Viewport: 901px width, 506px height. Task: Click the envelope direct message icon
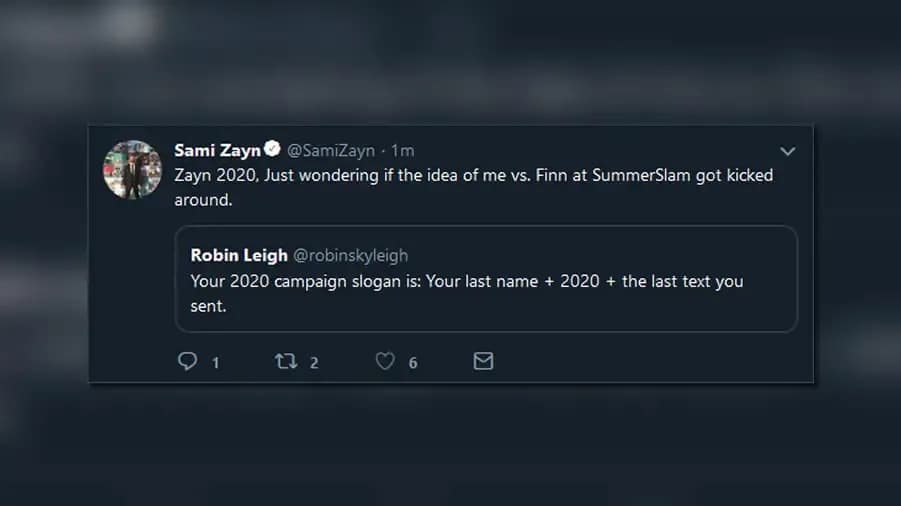(483, 361)
